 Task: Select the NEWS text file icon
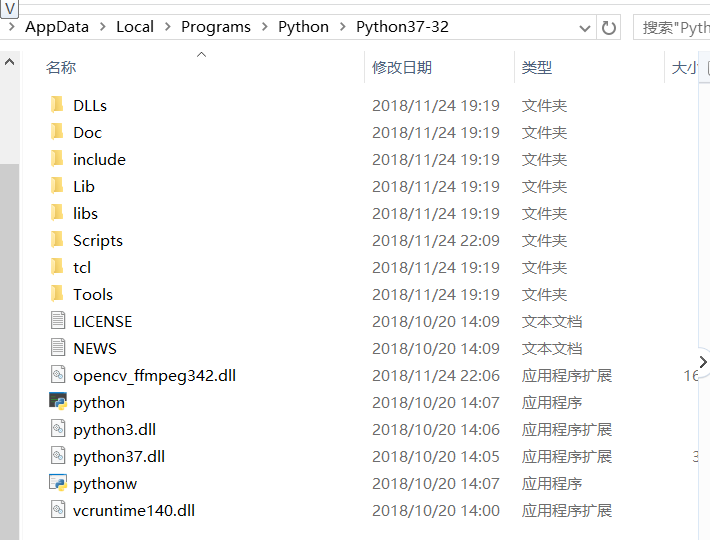click(58, 348)
